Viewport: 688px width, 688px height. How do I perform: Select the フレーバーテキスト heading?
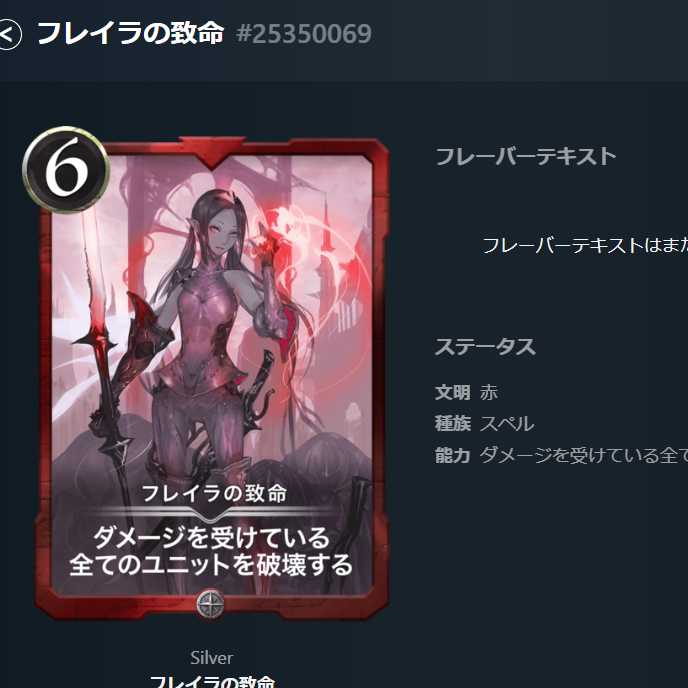pyautogui.click(x=526, y=157)
